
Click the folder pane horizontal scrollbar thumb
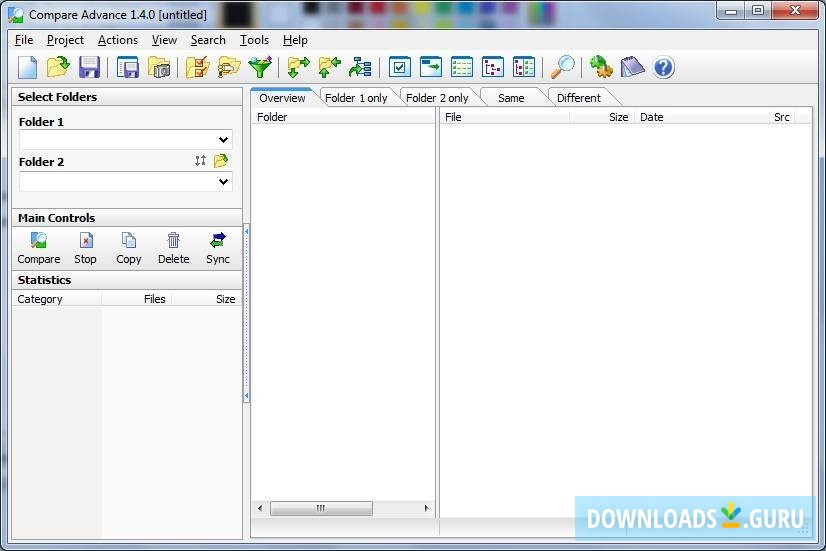point(321,508)
